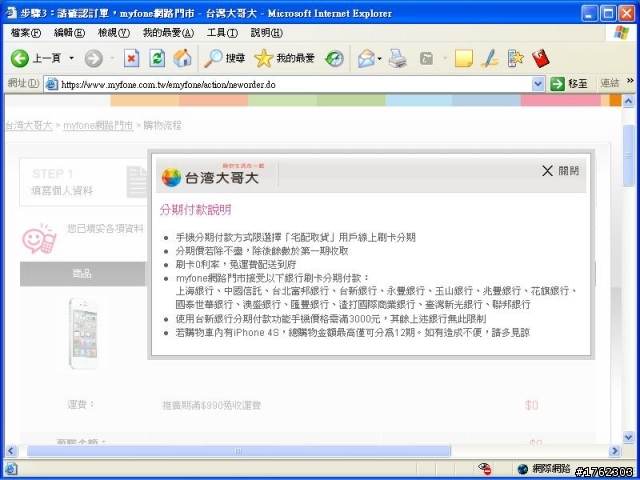
Task: Click the privacy eye icon in status bar
Action: 484,469
